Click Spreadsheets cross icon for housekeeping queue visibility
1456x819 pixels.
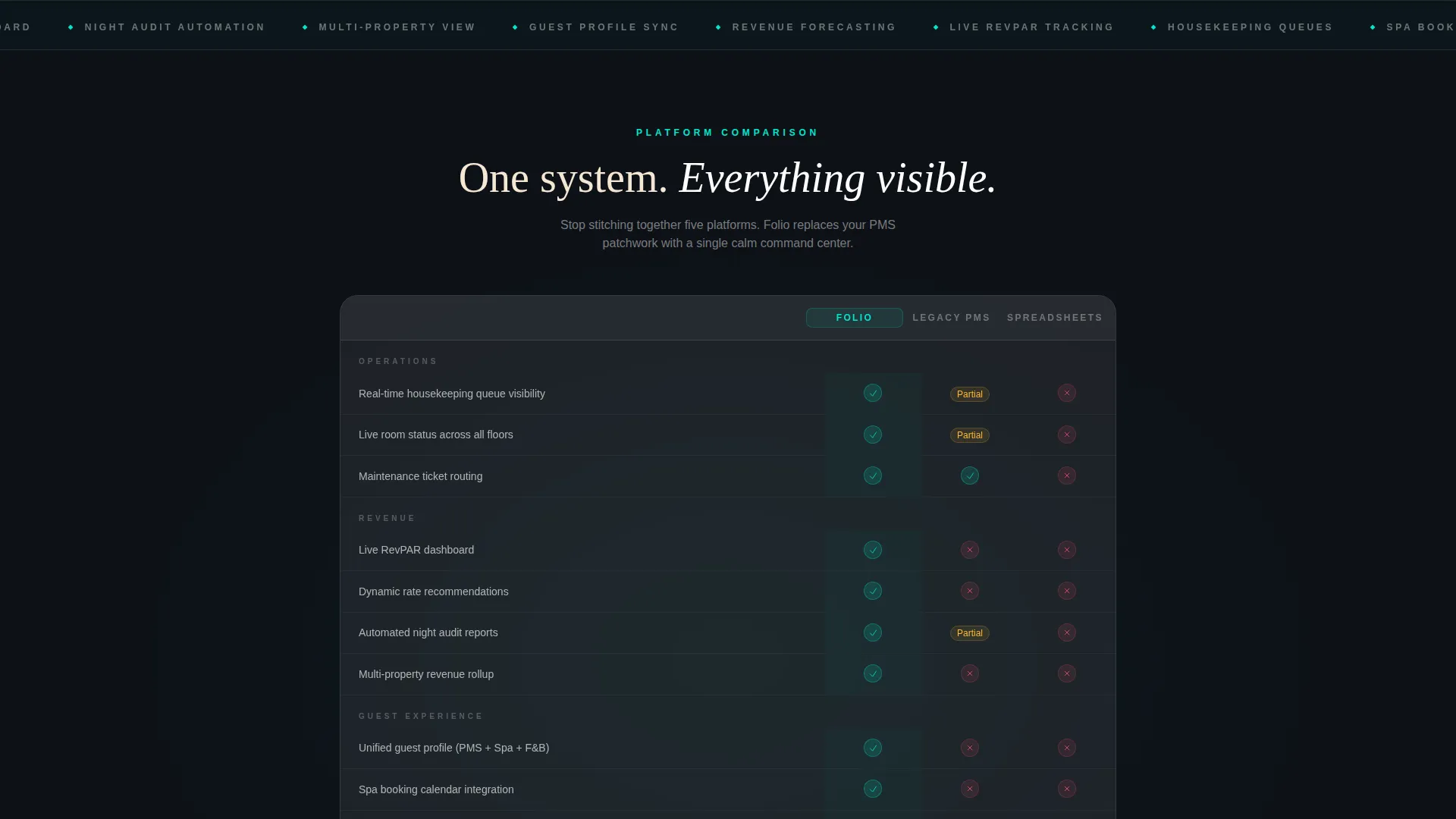click(x=1067, y=393)
